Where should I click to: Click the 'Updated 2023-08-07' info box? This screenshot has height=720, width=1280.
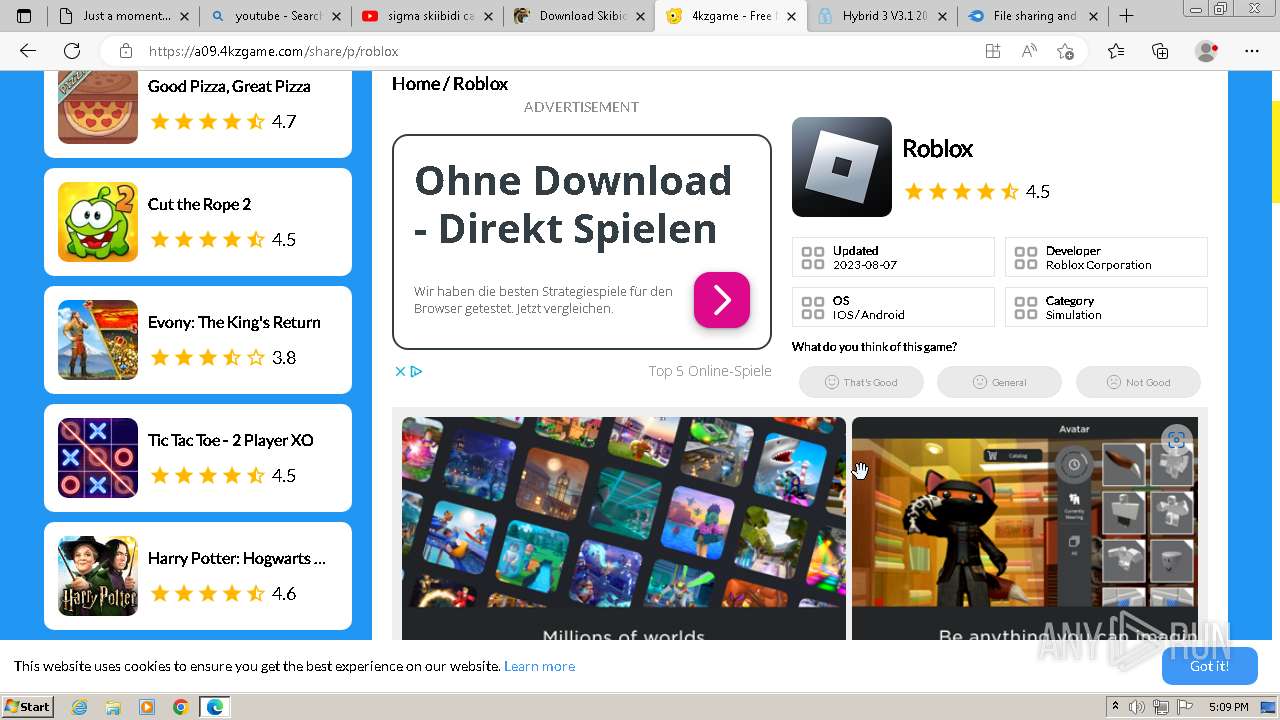tap(893, 257)
